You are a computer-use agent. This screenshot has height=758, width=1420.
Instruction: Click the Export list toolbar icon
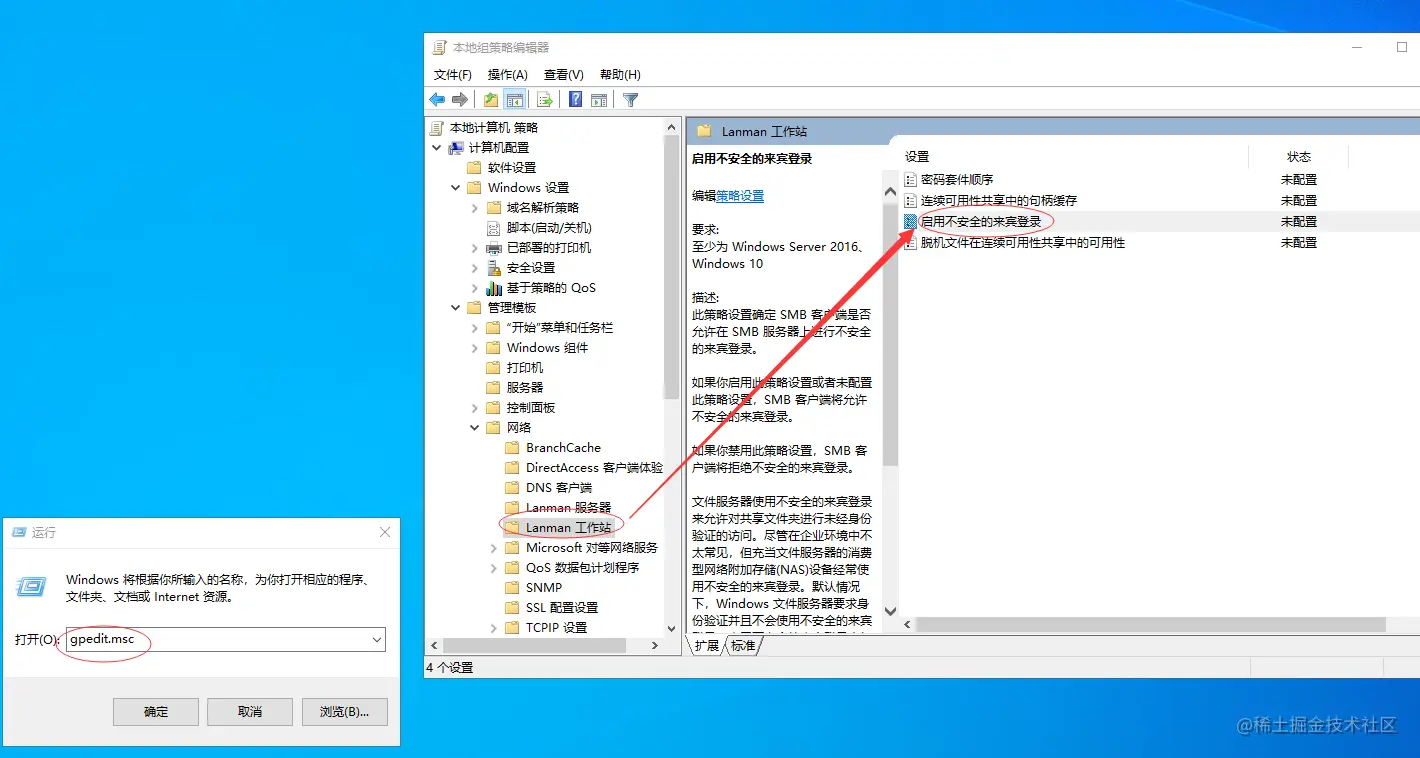[x=545, y=100]
